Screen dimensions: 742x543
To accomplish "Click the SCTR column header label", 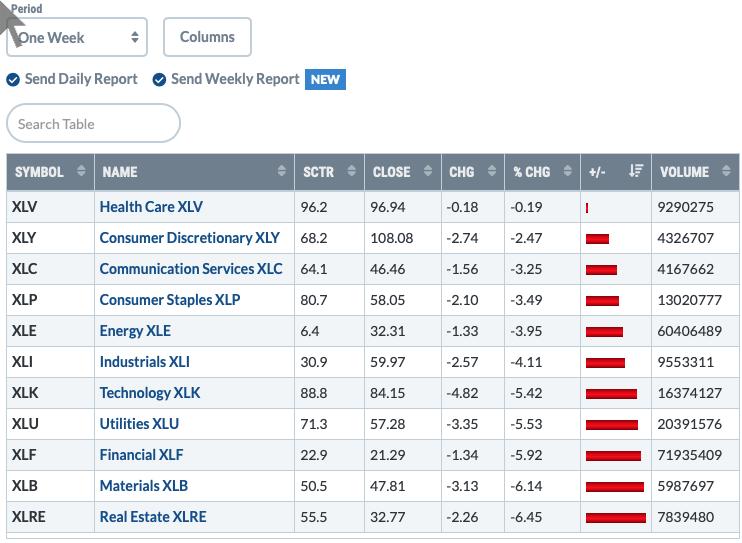I will coord(318,171).
